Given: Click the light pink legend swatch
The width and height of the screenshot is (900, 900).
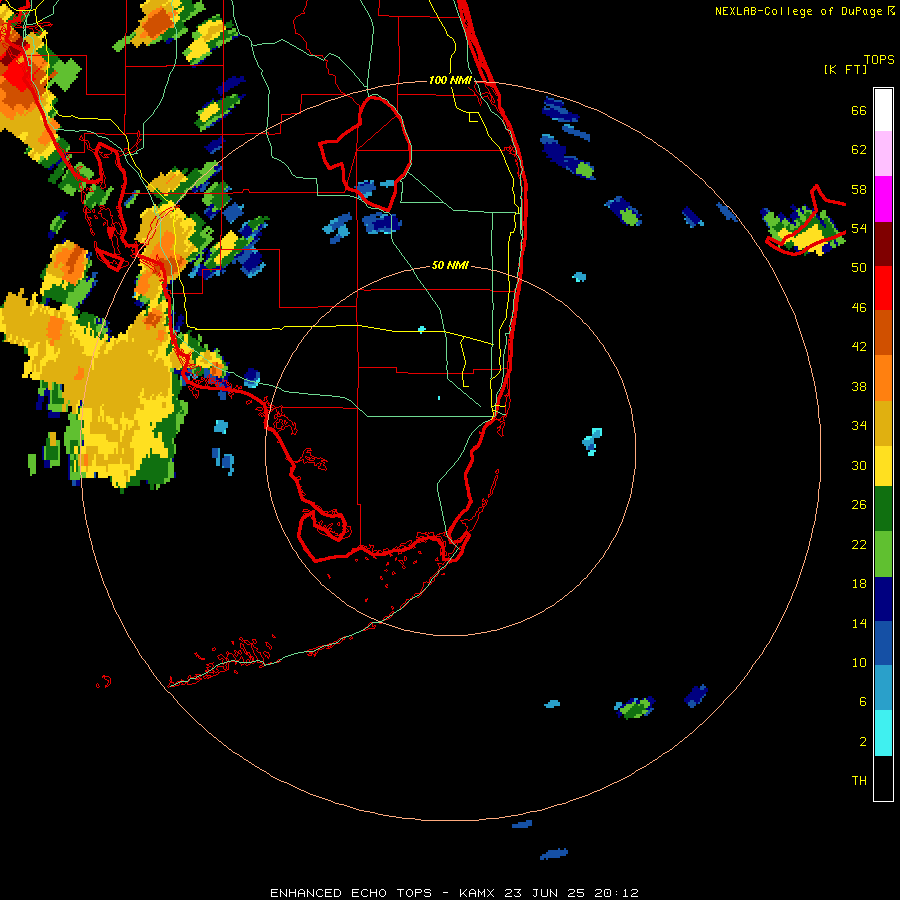Looking at the screenshot, I should (883, 154).
